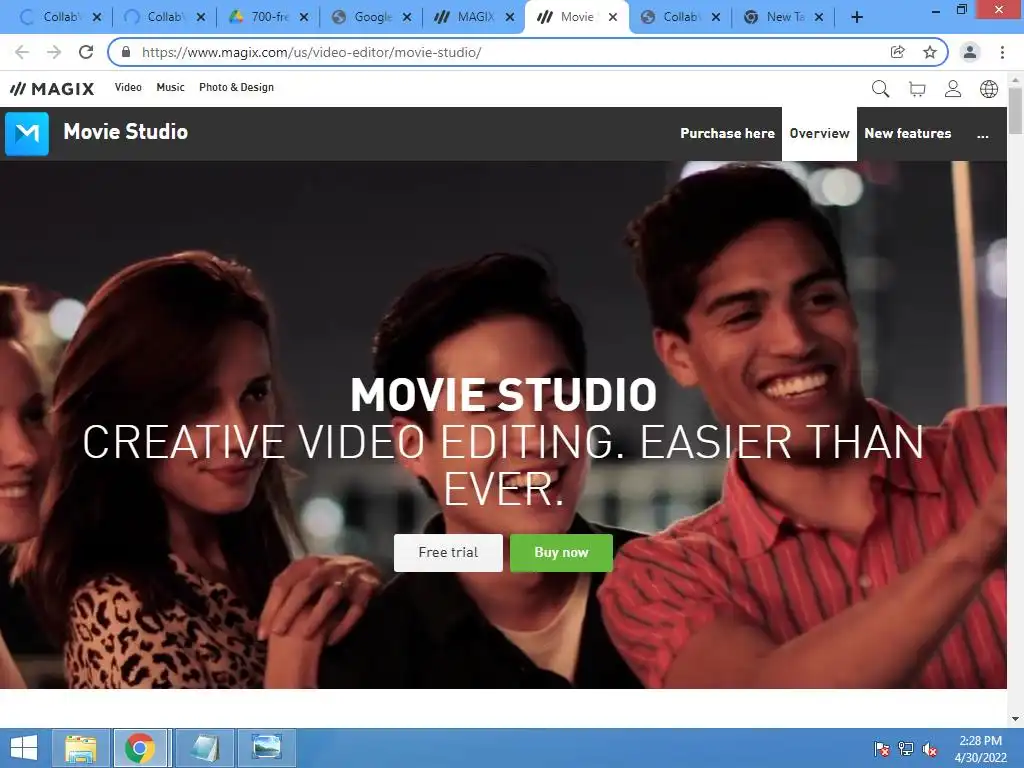The image size is (1024, 768).
Task: Click the page vertical scrollbar thumb
Action: click(x=1015, y=110)
